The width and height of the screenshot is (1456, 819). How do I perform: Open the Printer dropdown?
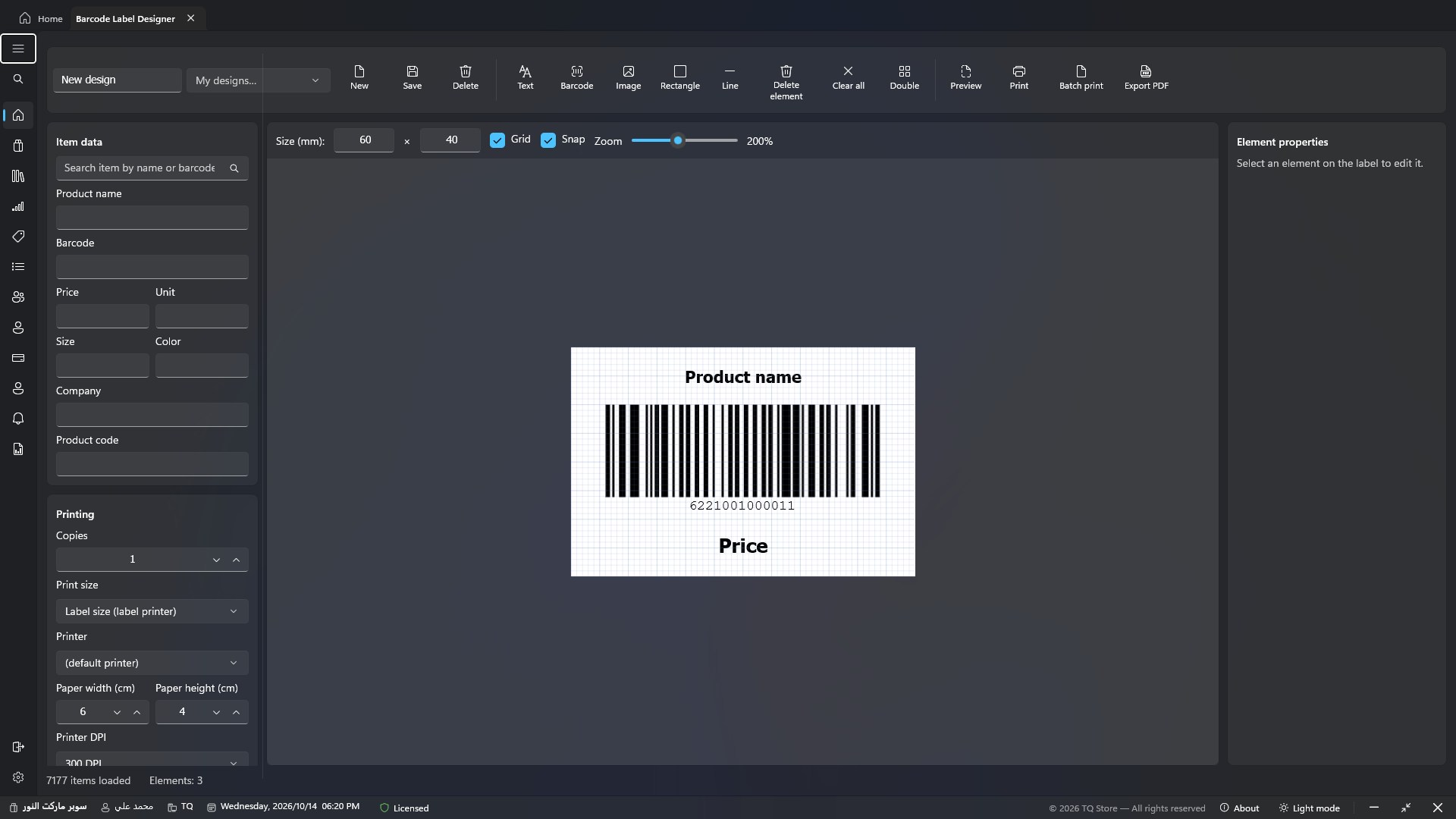coord(152,663)
